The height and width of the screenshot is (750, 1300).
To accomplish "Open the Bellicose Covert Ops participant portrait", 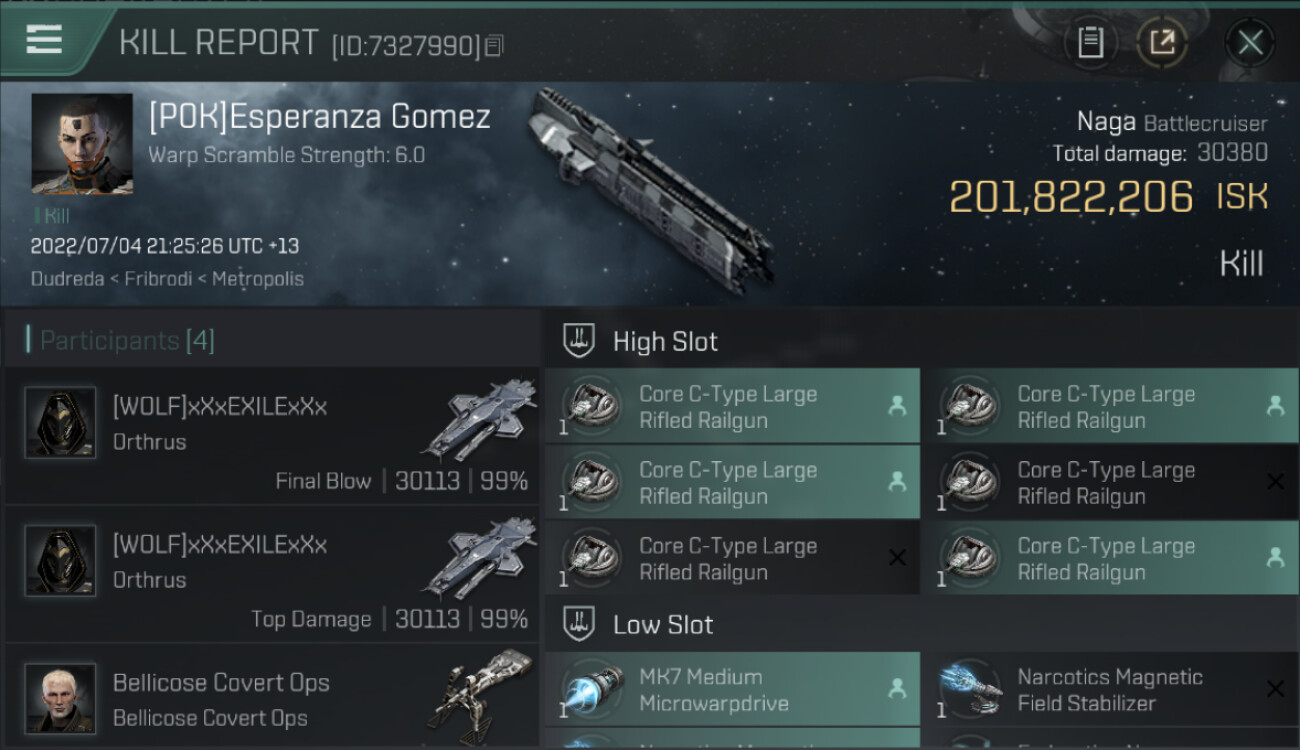I will [x=60, y=699].
